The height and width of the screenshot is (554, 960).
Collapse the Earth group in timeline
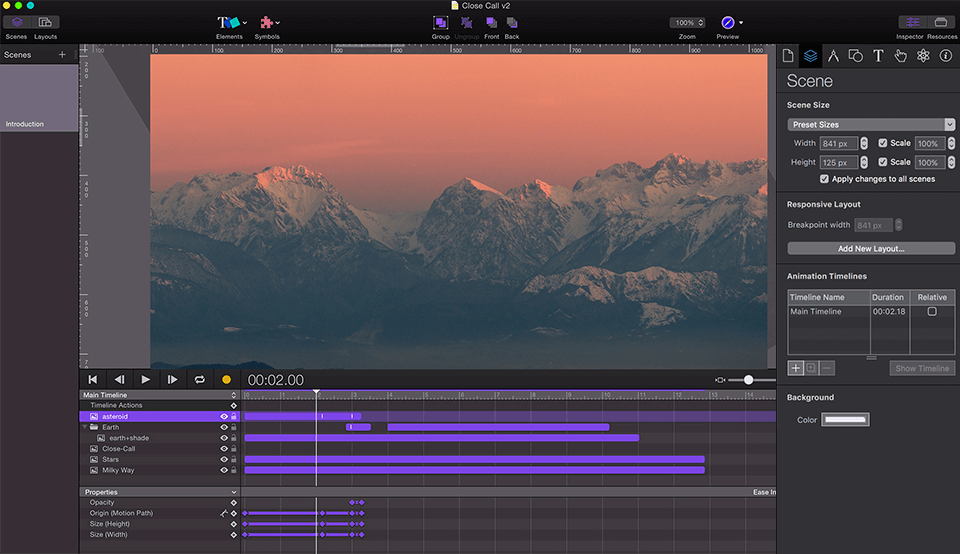click(x=84, y=427)
